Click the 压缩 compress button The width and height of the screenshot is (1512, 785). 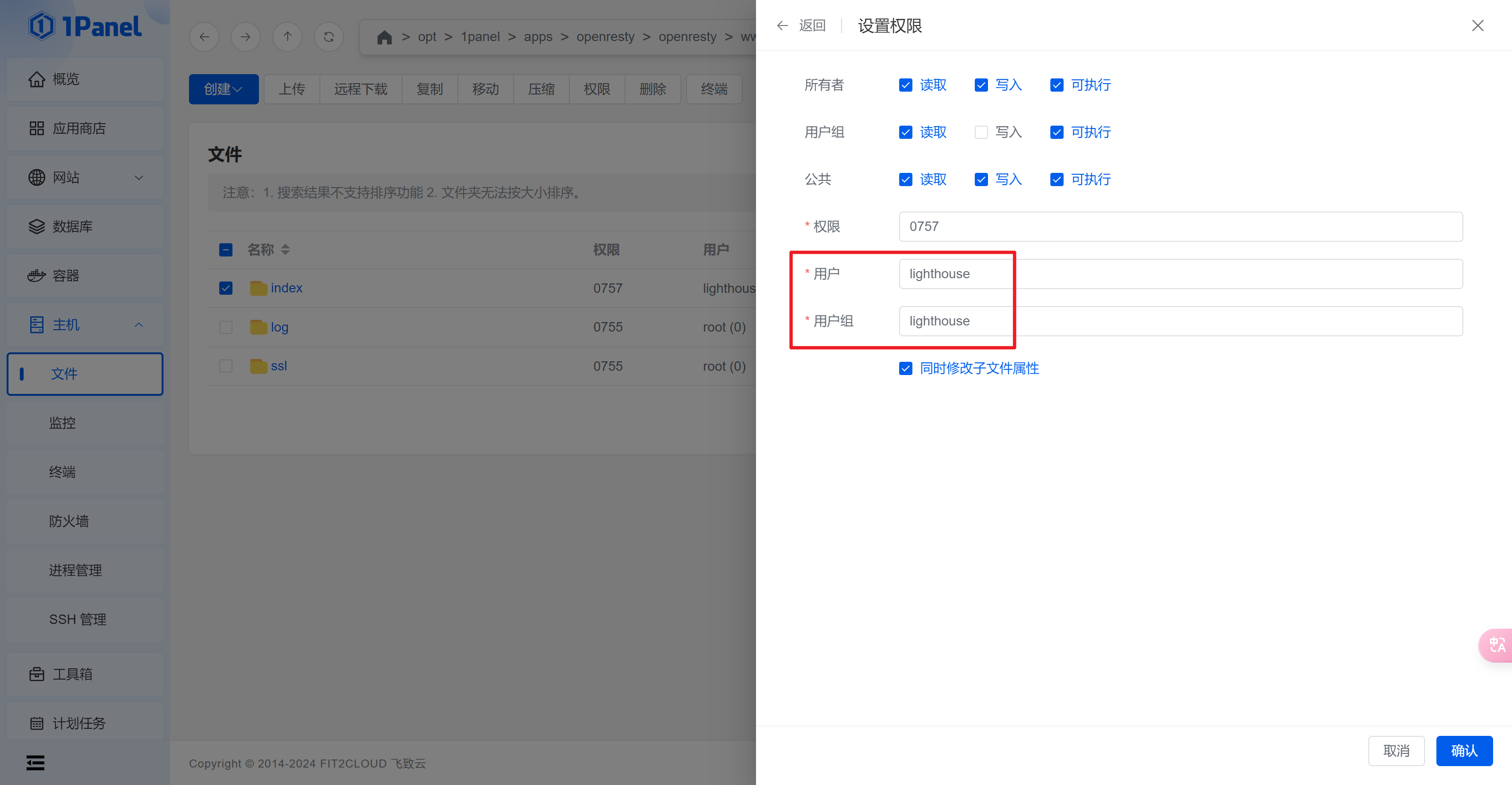[541, 89]
